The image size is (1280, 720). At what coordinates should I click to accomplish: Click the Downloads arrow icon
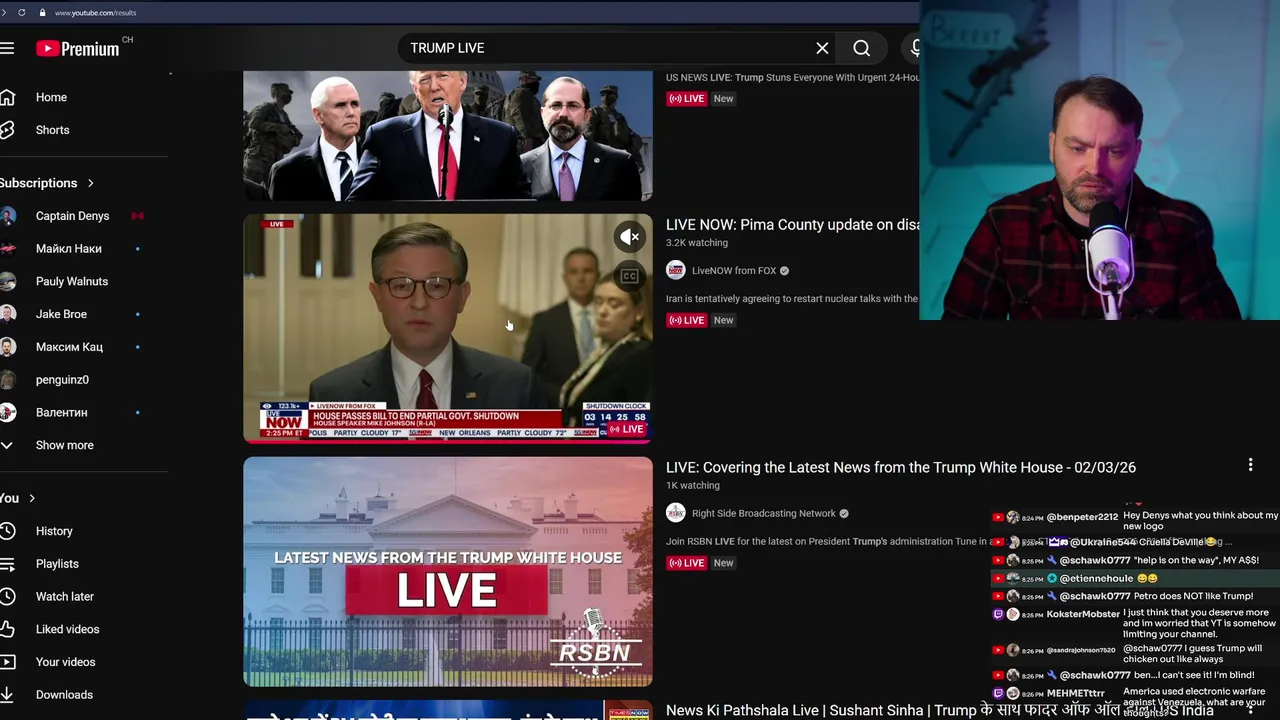click(7, 695)
